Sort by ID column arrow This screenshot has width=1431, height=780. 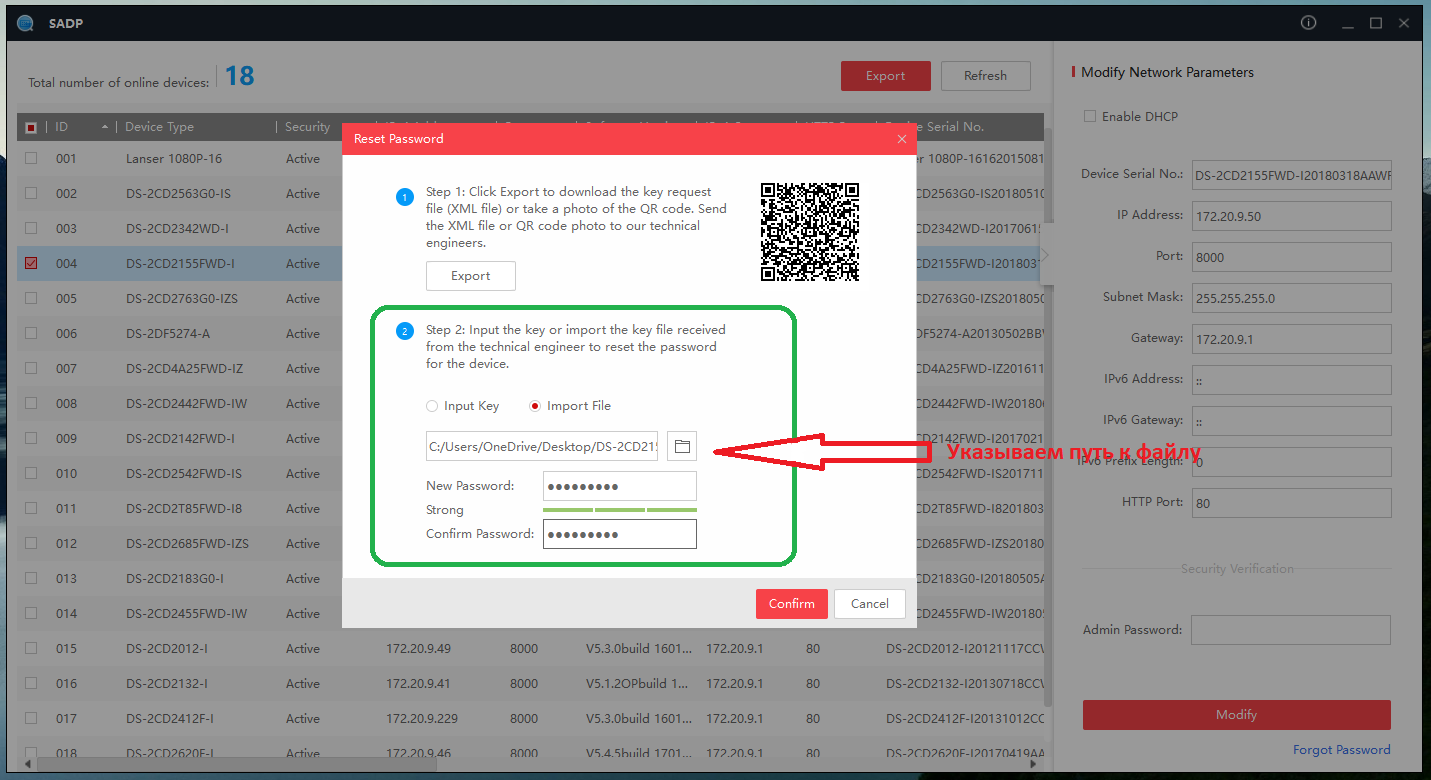click(x=104, y=127)
